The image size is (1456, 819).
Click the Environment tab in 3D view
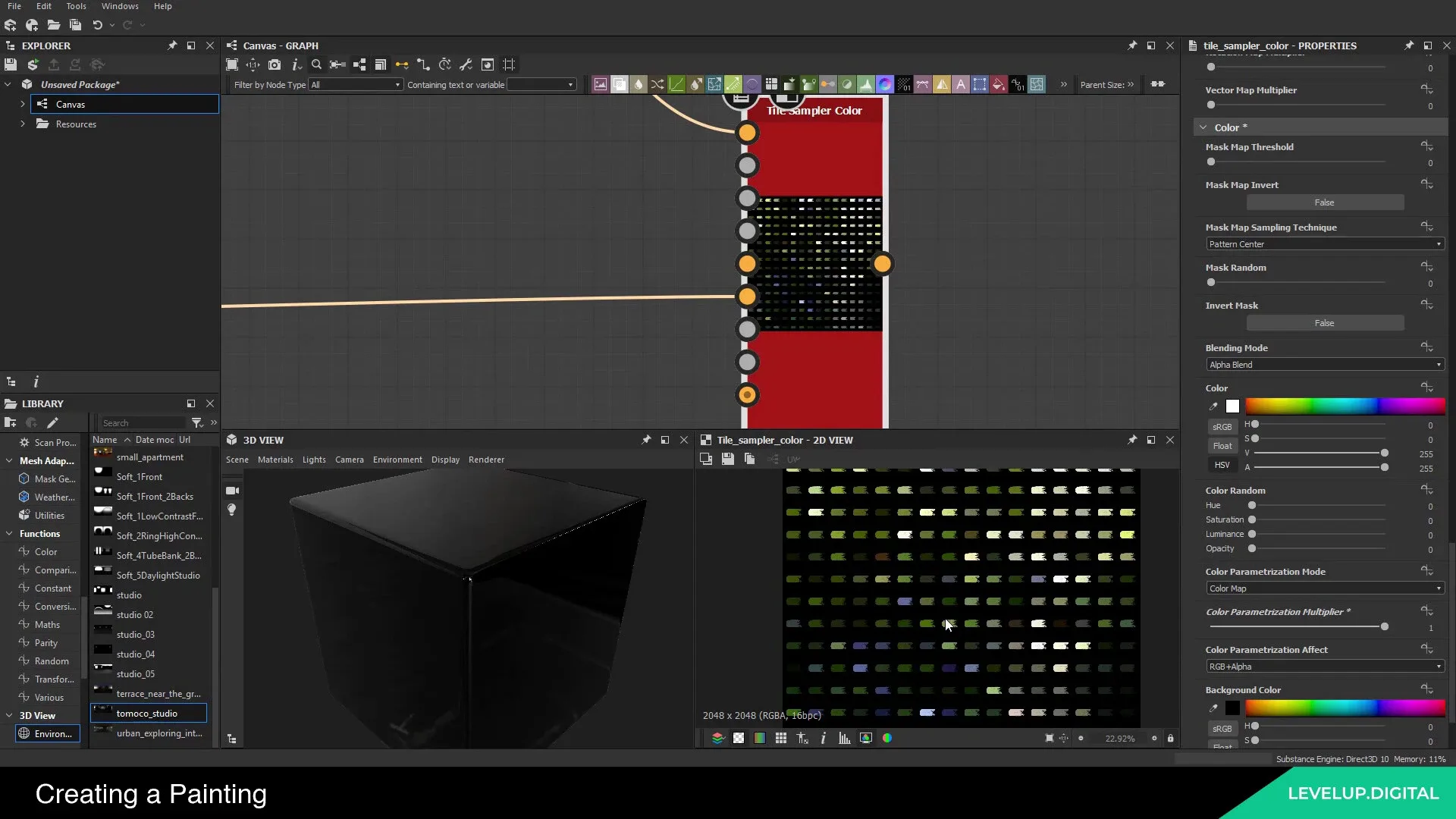tap(397, 459)
